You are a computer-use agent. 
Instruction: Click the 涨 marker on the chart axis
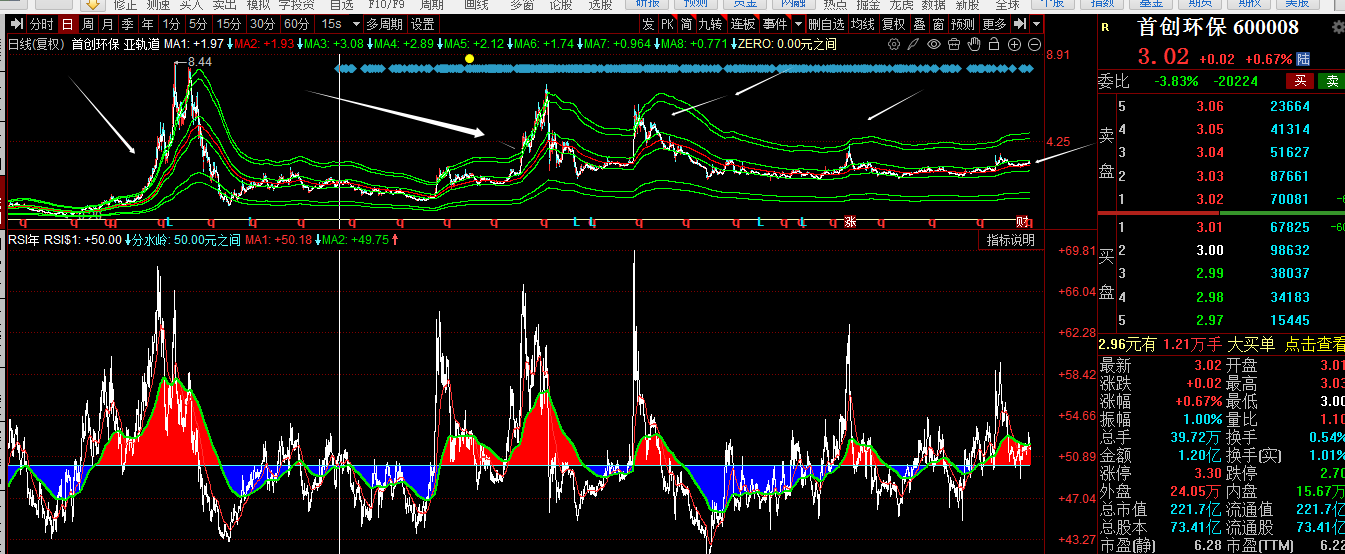(x=851, y=220)
